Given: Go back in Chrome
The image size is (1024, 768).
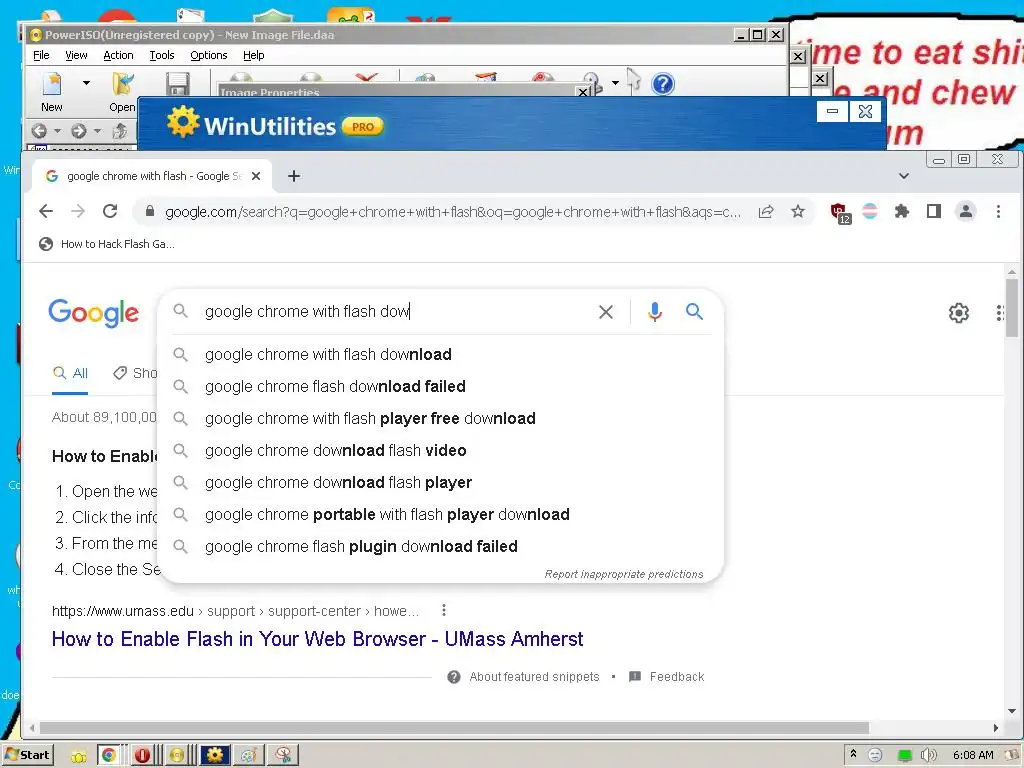Looking at the screenshot, I should (x=46, y=211).
